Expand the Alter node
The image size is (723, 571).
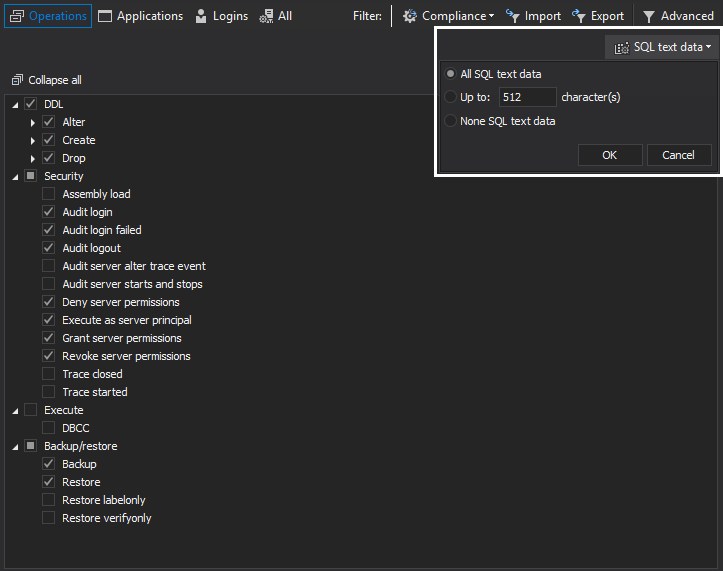(x=32, y=123)
